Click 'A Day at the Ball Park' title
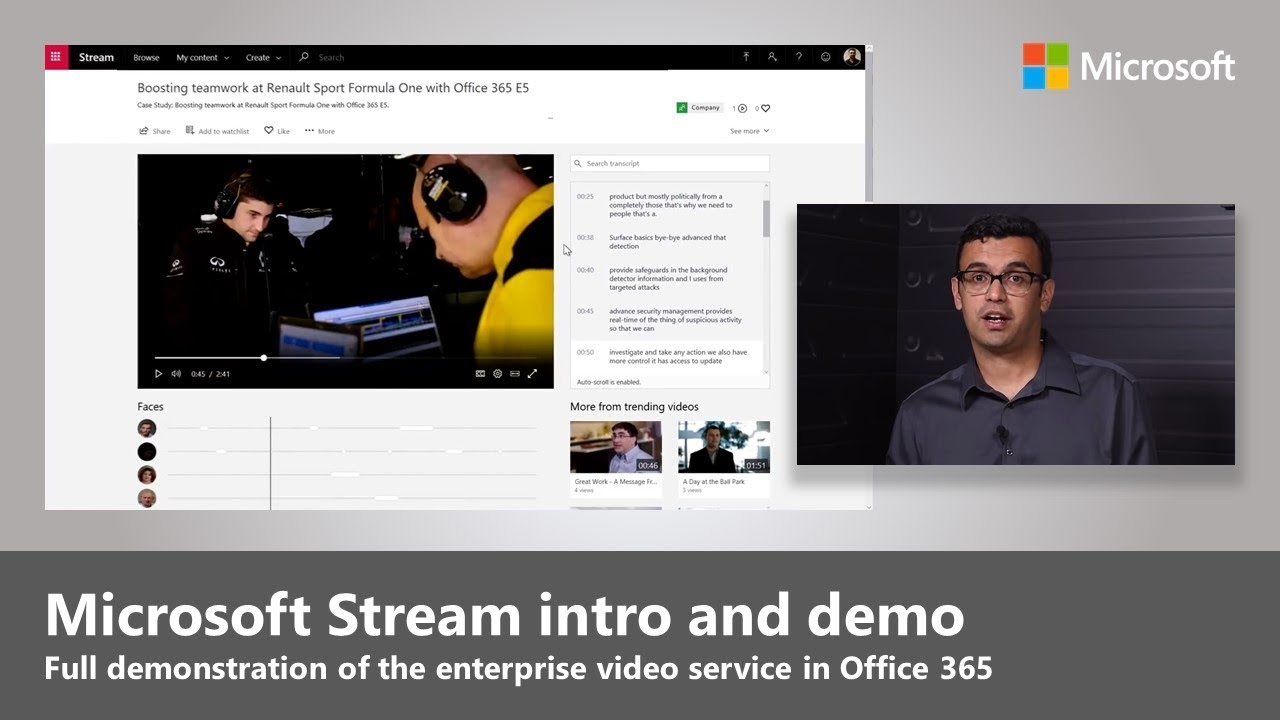1280x720 pixels. [x=714, y=482]
